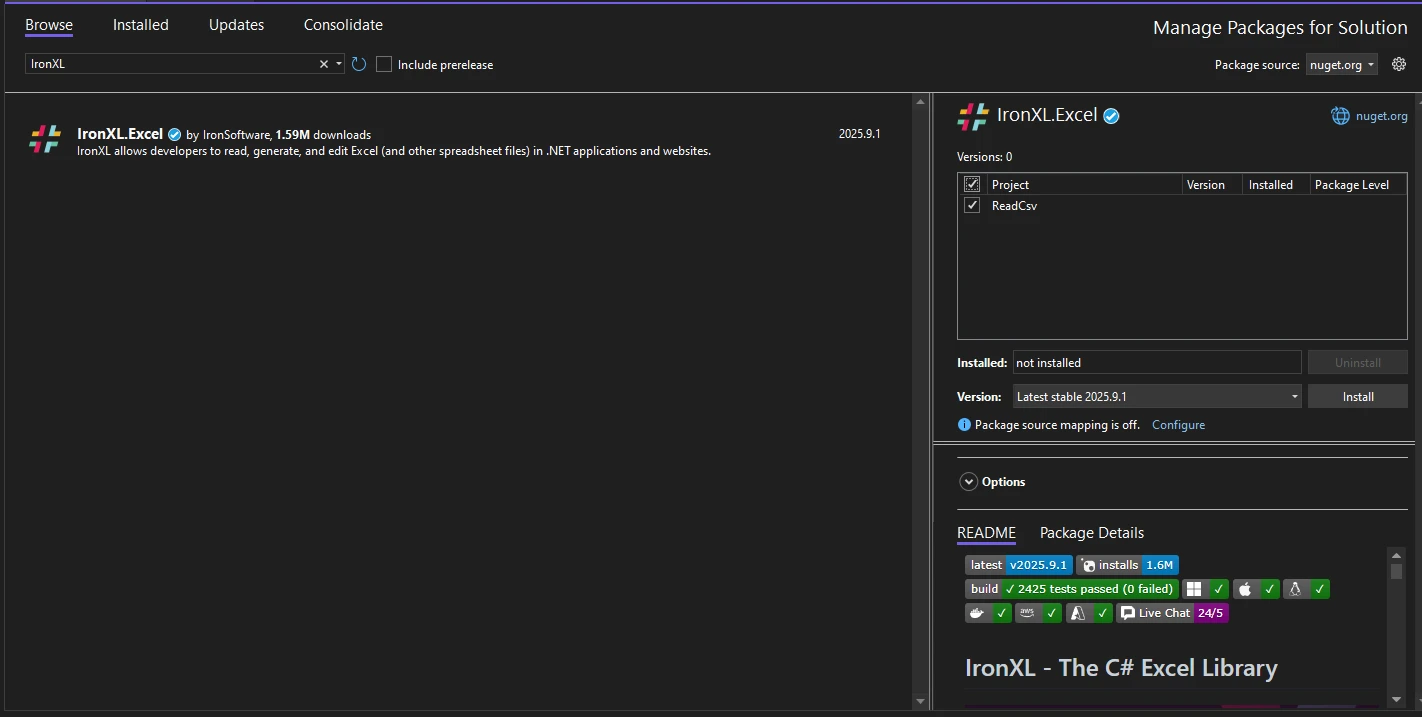Viewport: 1422px width, 717px height.
Task: Click the Install button
Action: point(1357,397)
